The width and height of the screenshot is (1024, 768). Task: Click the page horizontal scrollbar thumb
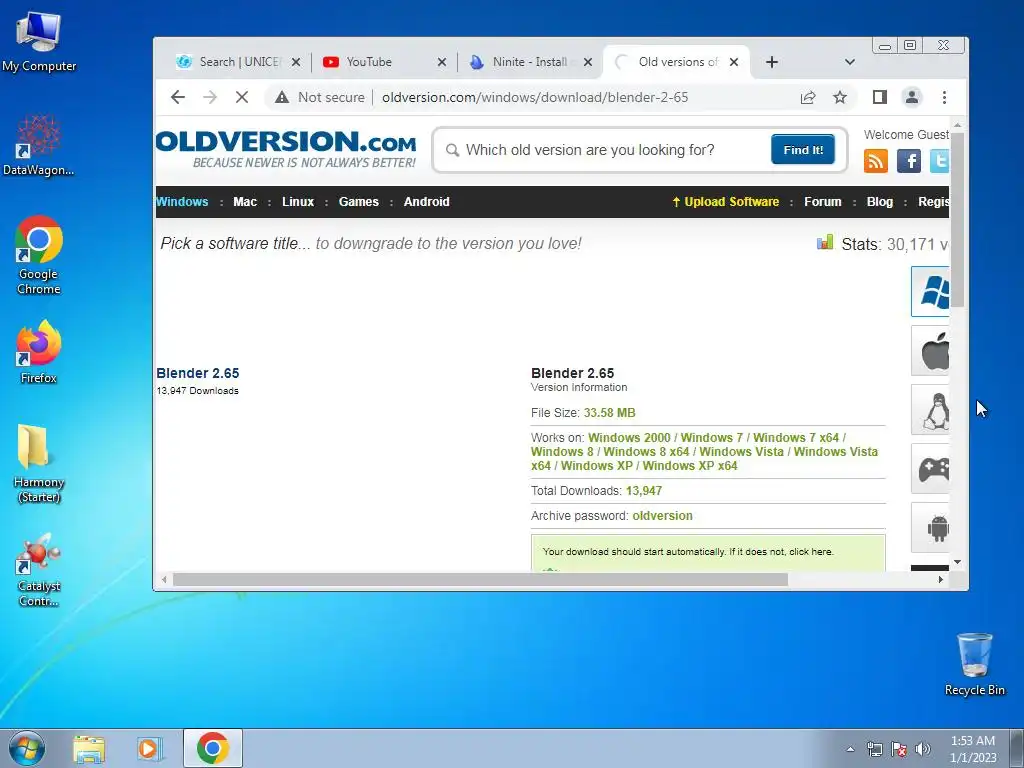480,579
